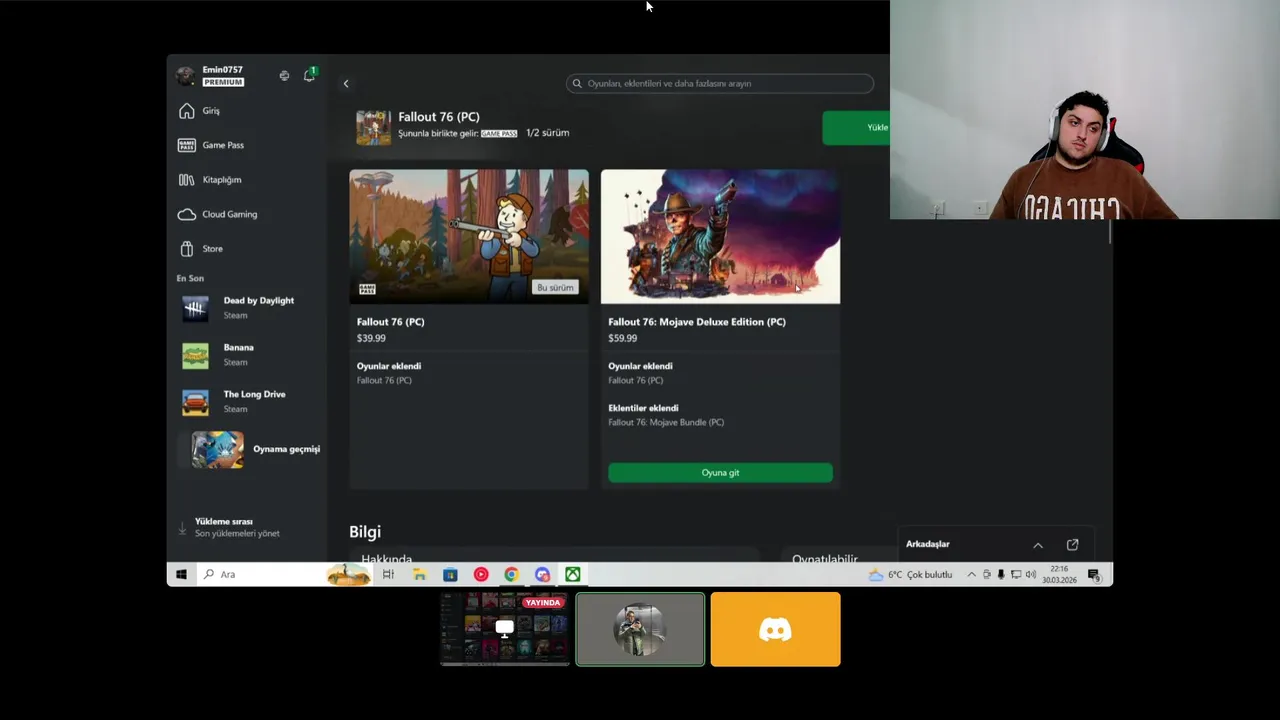The height and width of the screenshot is (720, 1280).
Task: Open Microsoft Store from taskbar
Action: point(450,574)
